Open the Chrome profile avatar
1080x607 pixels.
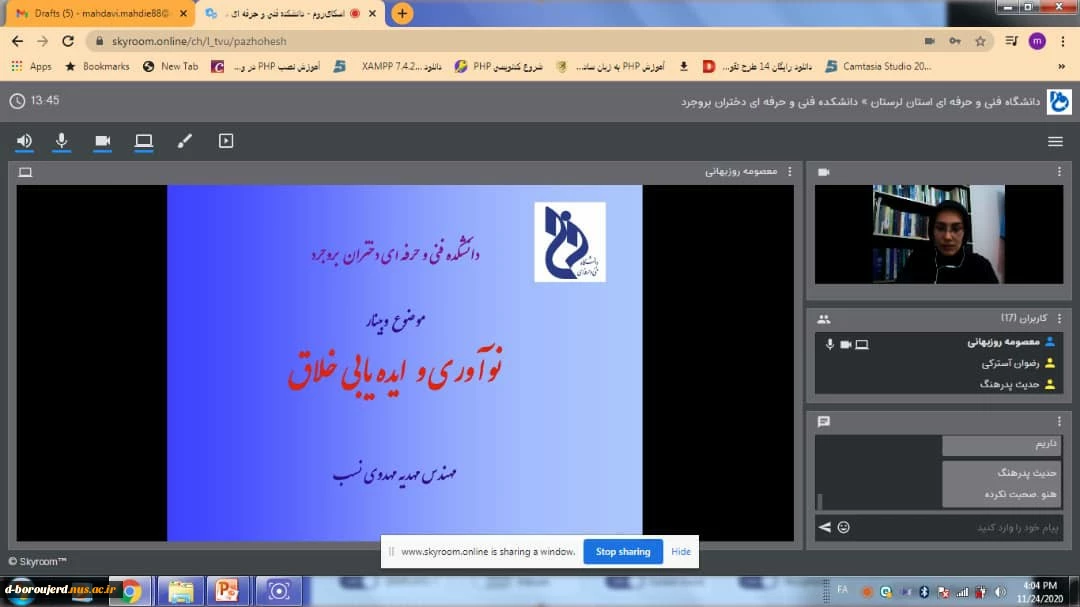tap(1037, 41)
